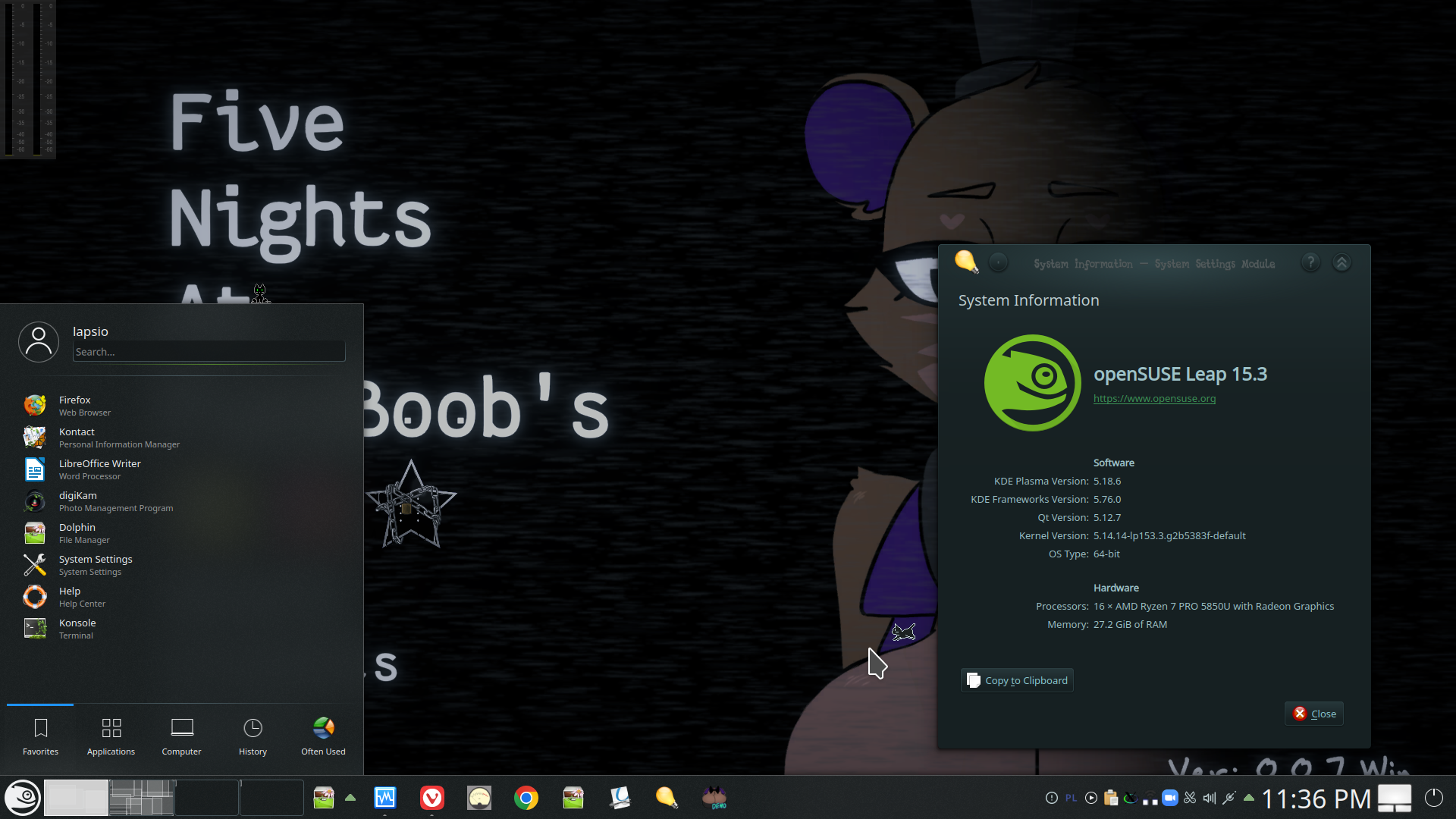Open the scissors screenshot tray icon
1456x819 pixels.
coord(1190,798)
